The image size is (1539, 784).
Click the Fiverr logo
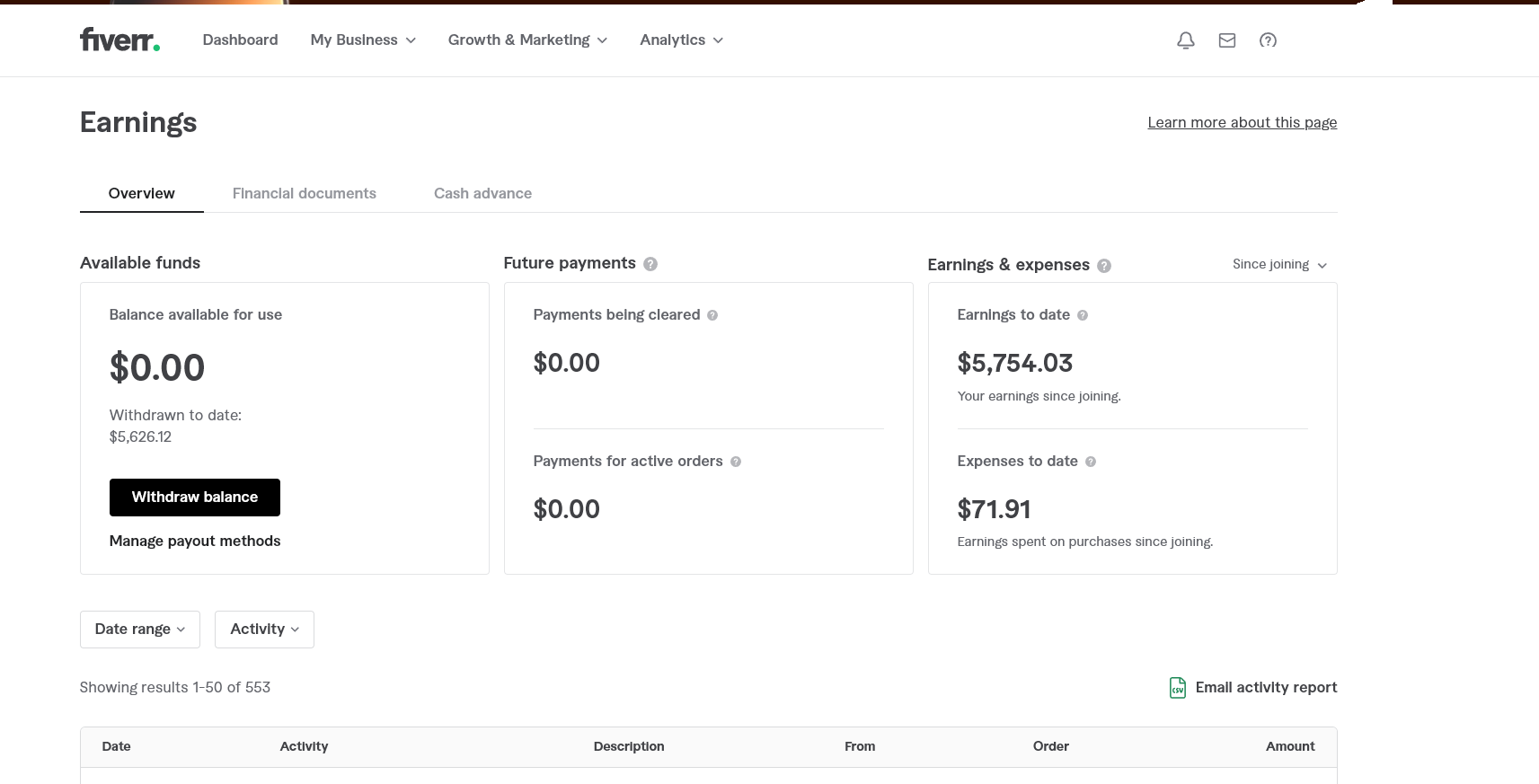pos(119,40)
